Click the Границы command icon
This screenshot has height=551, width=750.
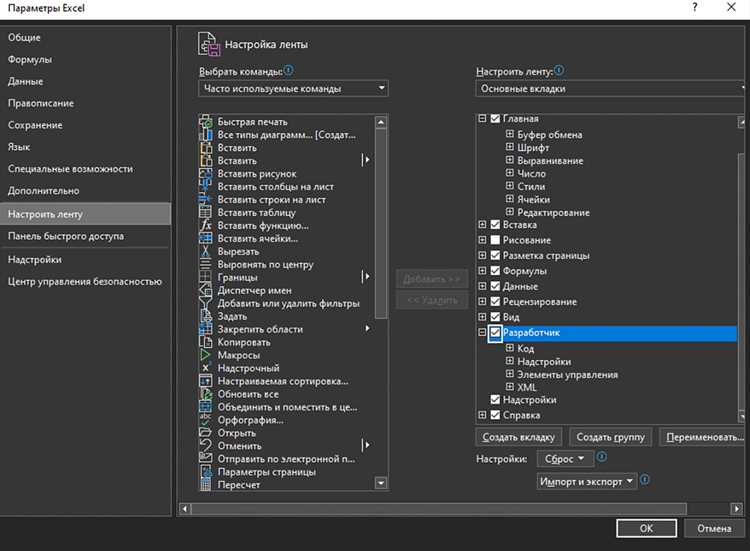coord(205,277)
